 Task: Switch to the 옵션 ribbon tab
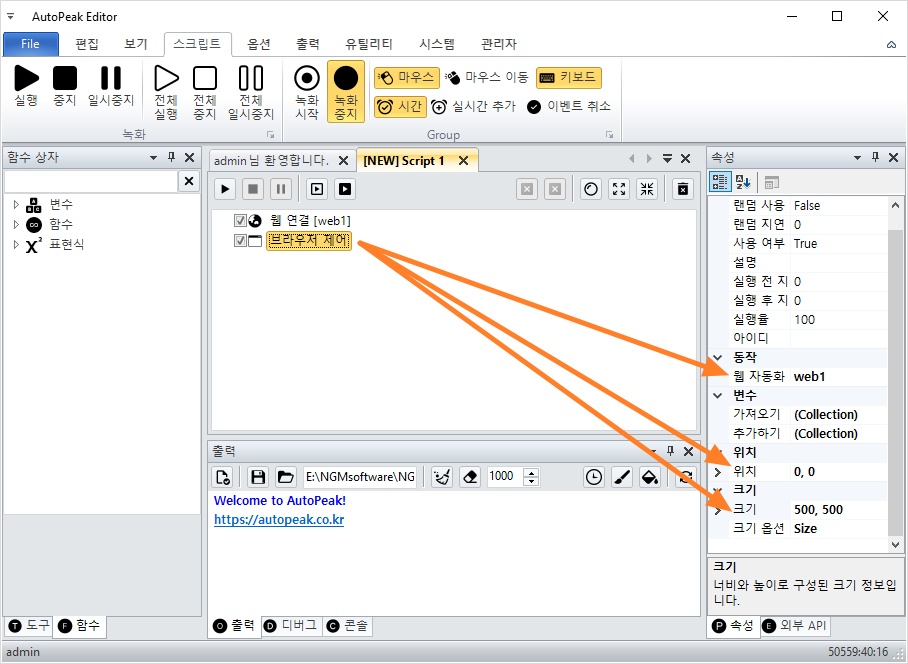coord(259,44)
